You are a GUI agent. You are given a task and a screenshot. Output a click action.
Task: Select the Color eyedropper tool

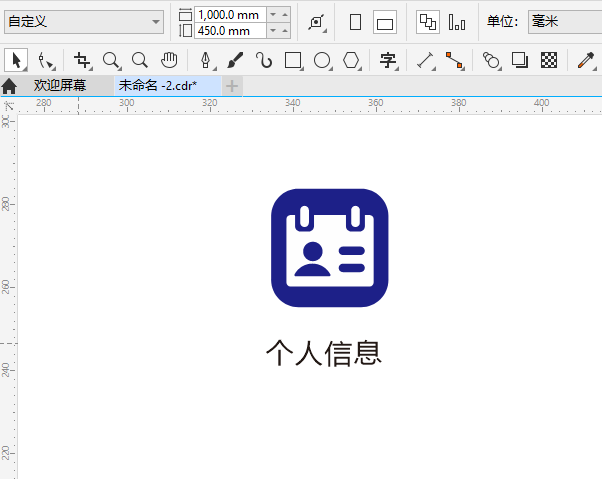[586, 61]
